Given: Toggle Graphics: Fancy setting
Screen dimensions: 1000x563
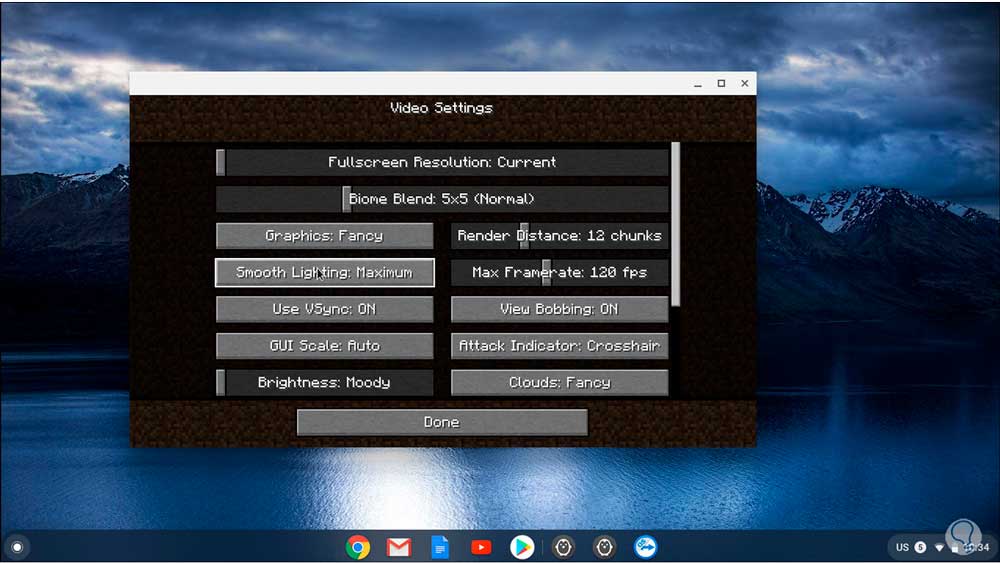Looking at the screenshot, I should point(325,236).
